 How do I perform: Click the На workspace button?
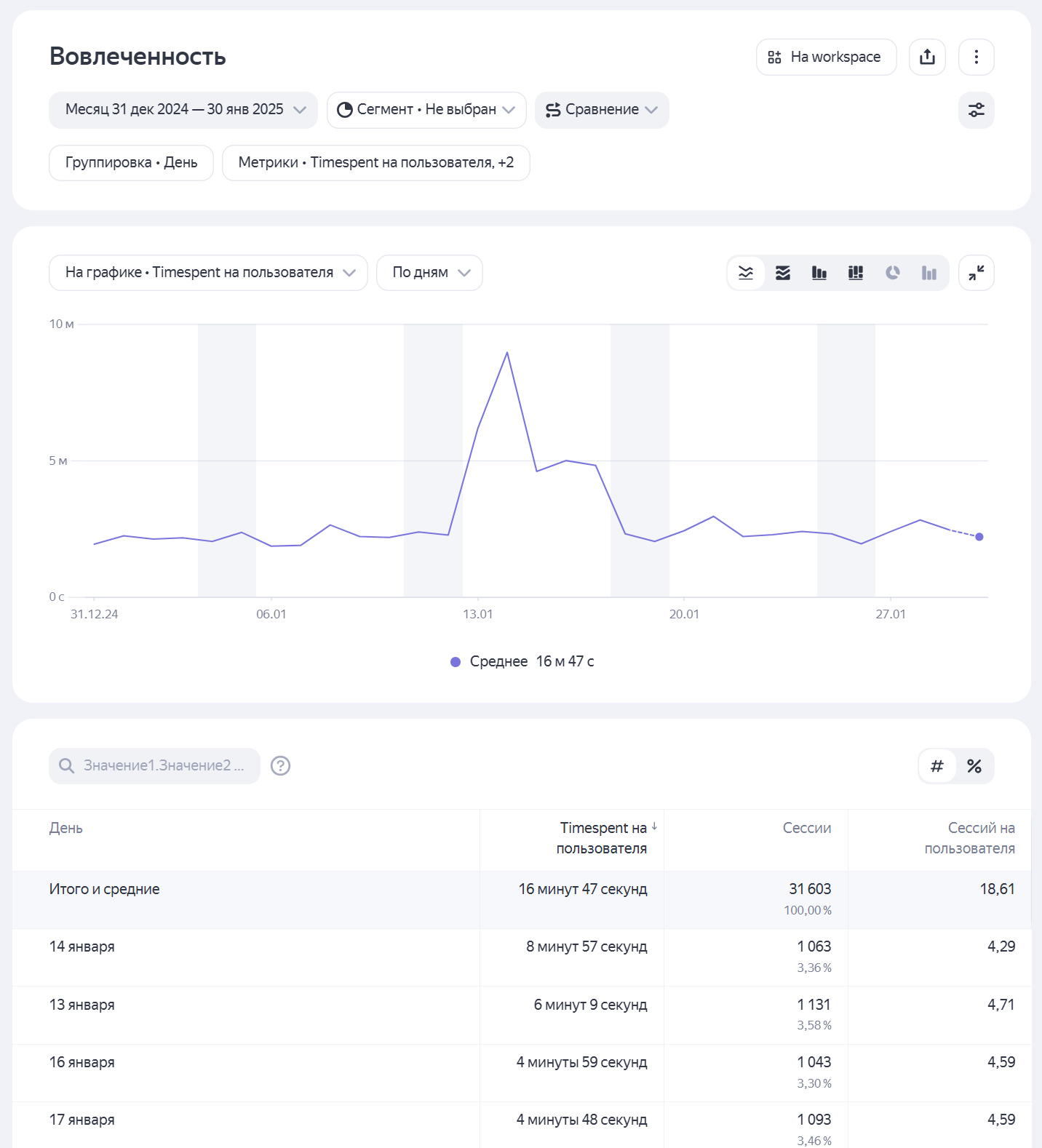(x=826, y=57)
